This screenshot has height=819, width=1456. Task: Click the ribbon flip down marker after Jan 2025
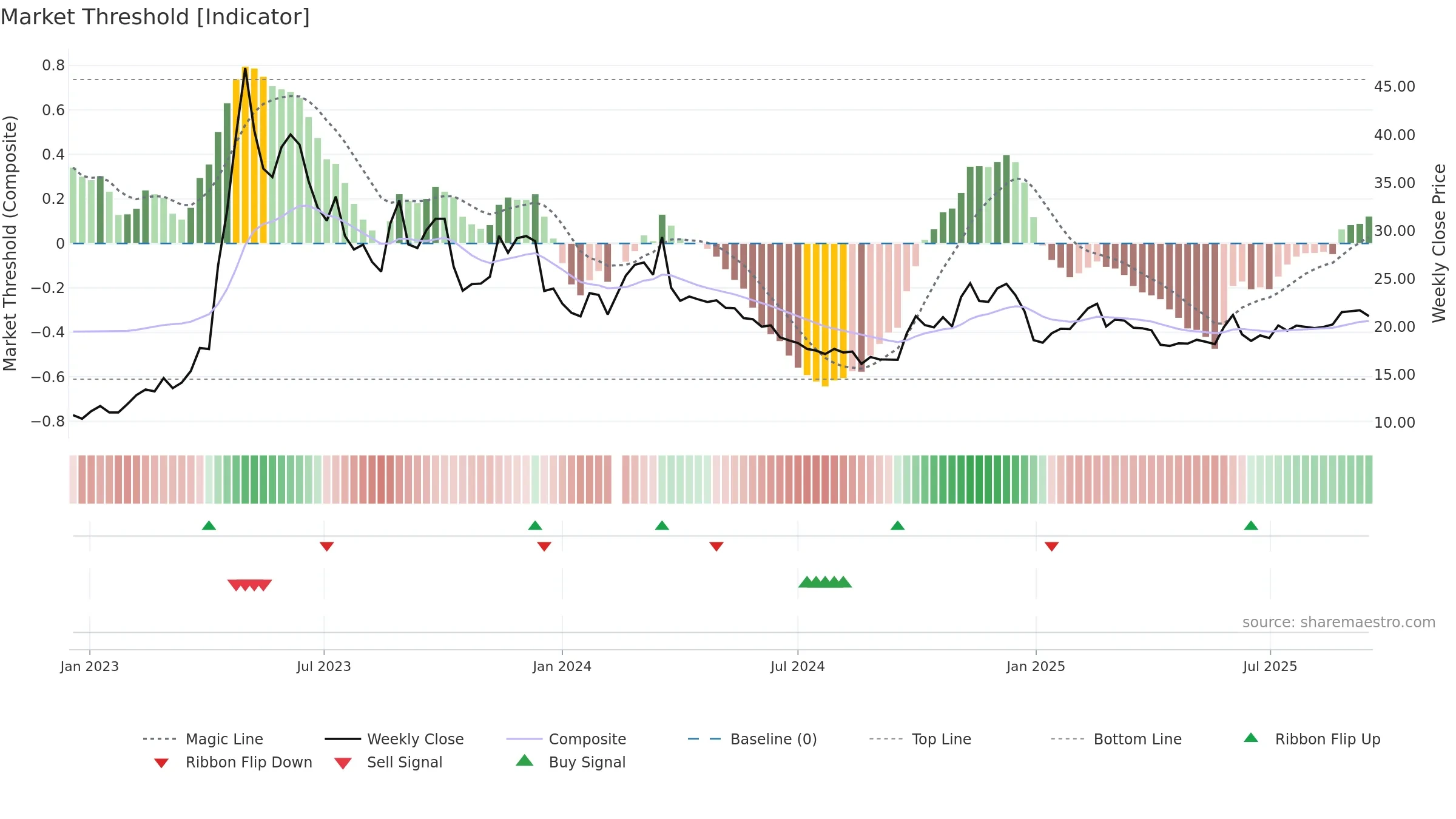(1052, 547)
